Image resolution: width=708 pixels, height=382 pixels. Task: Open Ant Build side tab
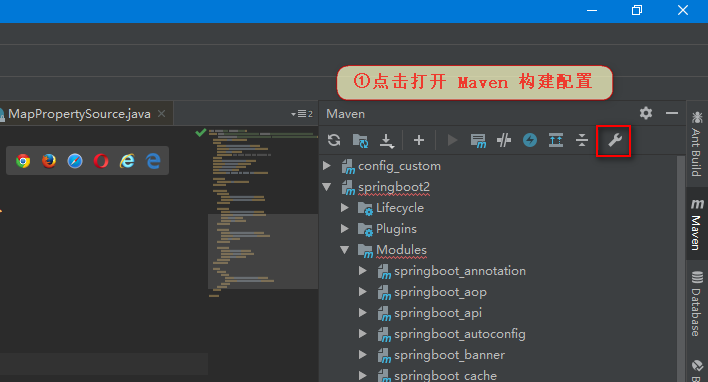pos(696,144)
